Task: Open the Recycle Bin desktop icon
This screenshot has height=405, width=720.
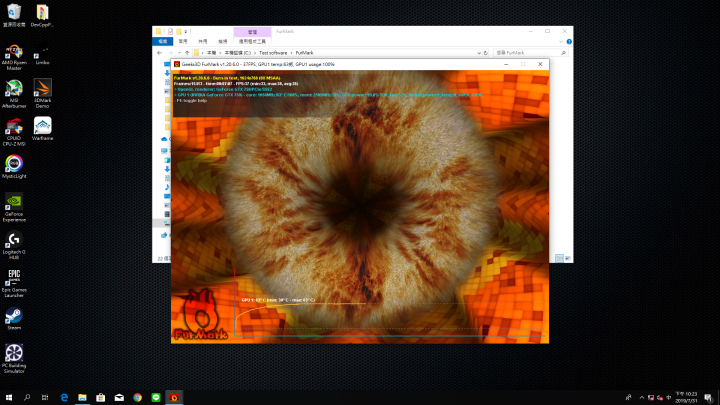Action: 14,15
